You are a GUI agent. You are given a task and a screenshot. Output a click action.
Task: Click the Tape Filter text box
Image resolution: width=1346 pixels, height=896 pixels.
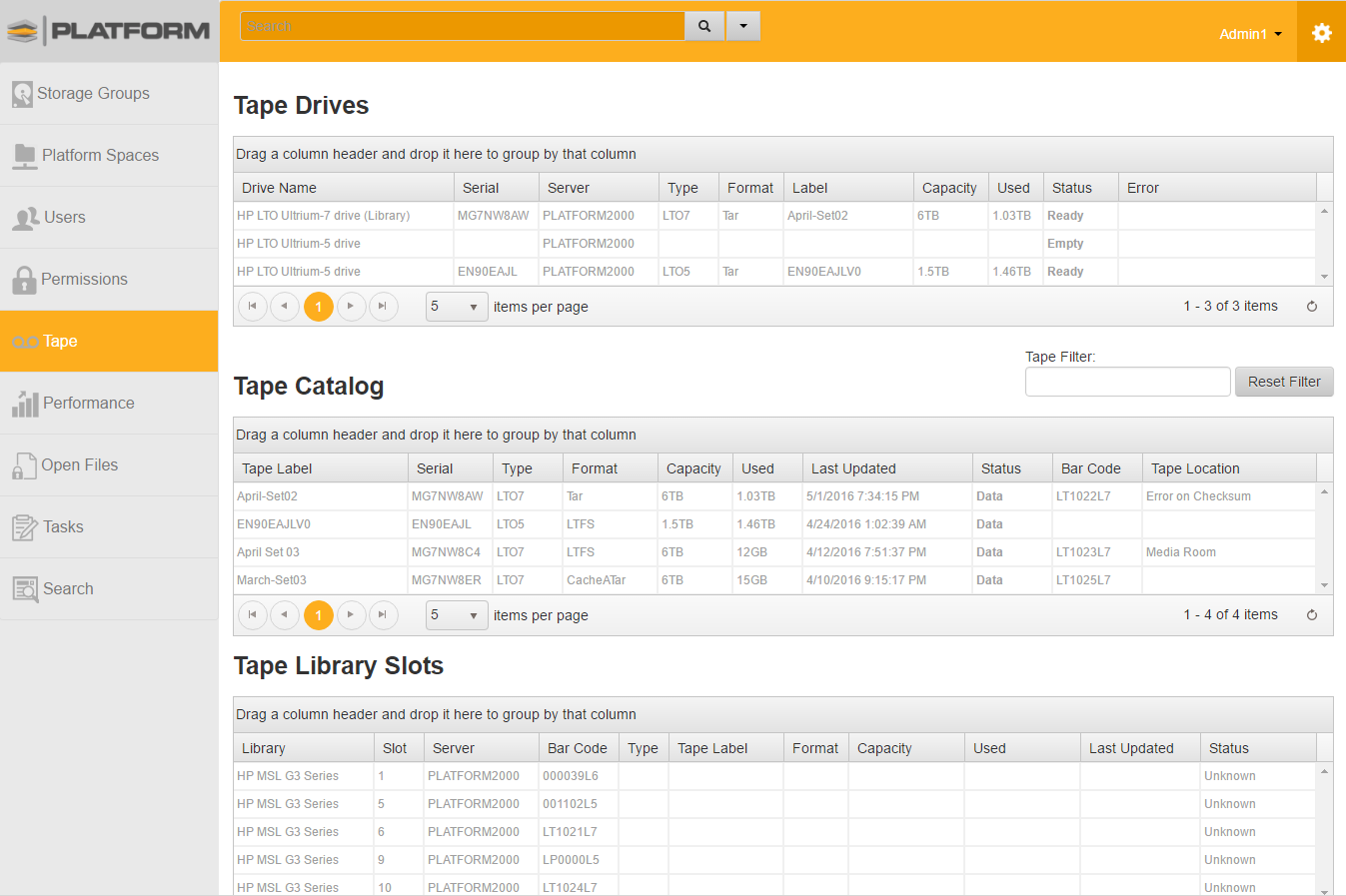[x=1127, y=382]
